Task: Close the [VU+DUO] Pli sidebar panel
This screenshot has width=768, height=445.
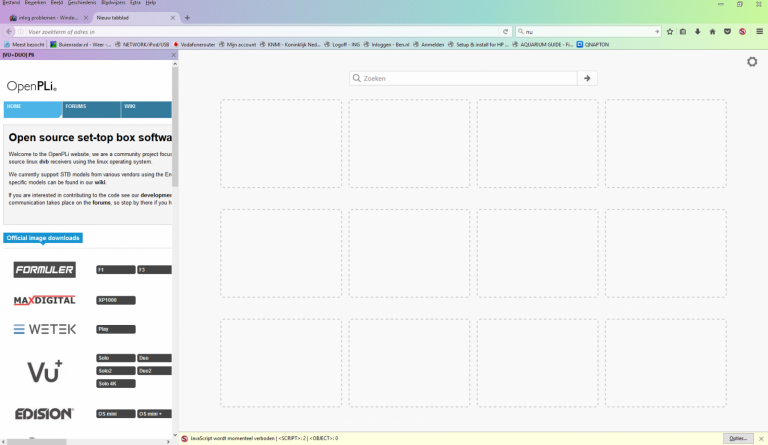Action: pyautogui.click(x=172, y=55)
